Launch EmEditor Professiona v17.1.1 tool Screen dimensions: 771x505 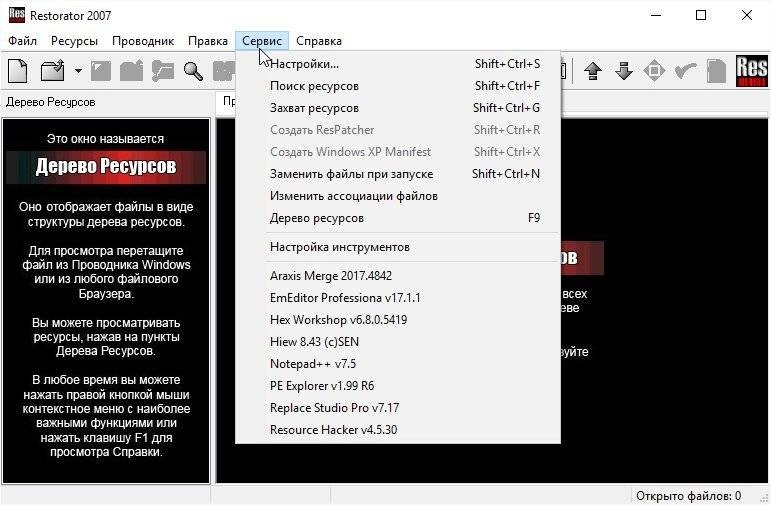coord(398,298)
